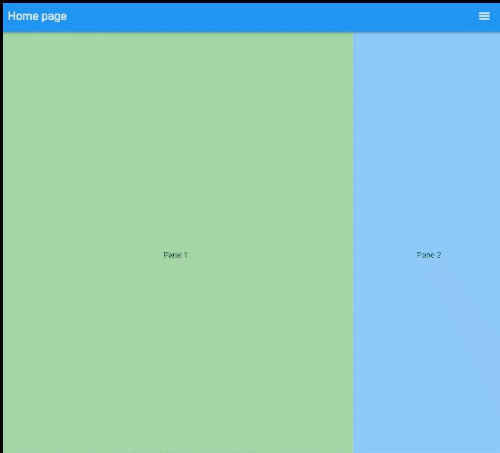Click the green pane below the Pane 1 label
The image size is (500, 453).
[x=178, y=357]
